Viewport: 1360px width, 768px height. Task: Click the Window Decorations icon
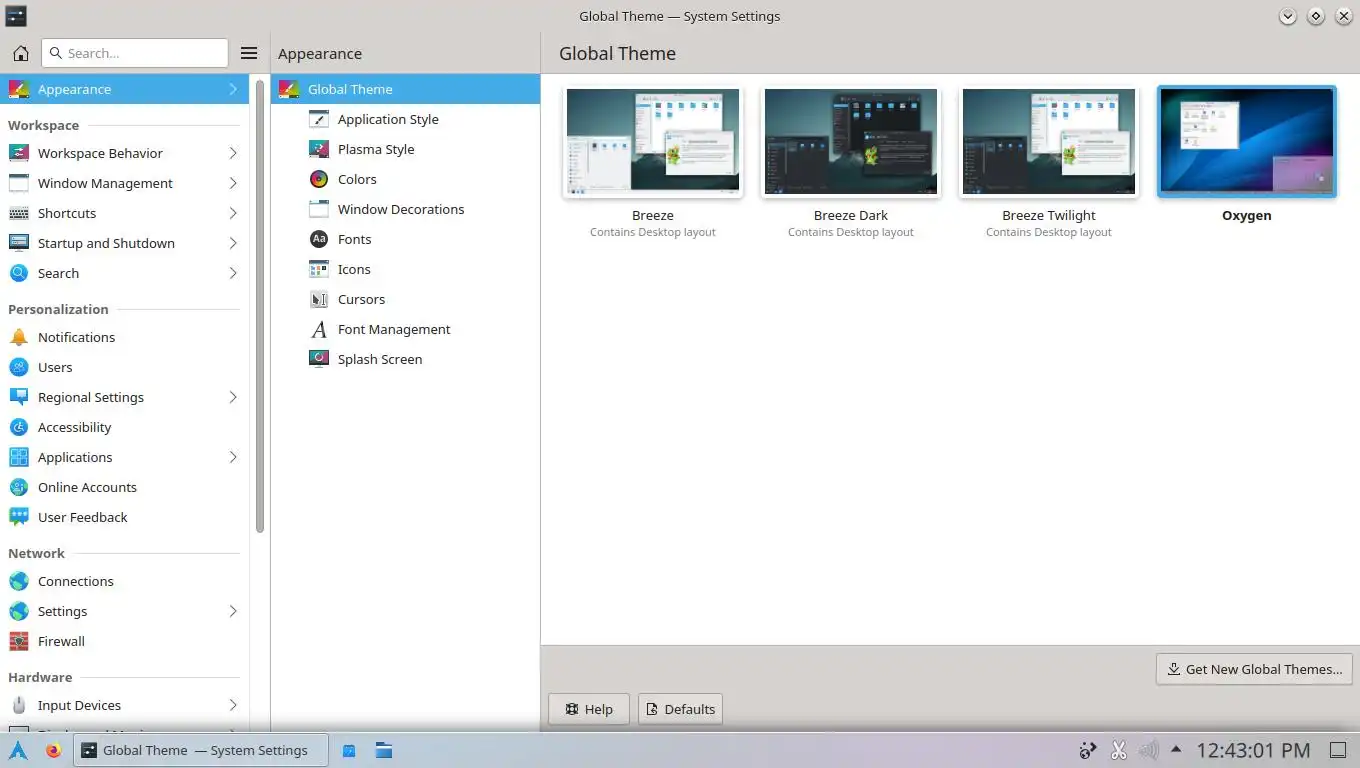coord(319,209)
